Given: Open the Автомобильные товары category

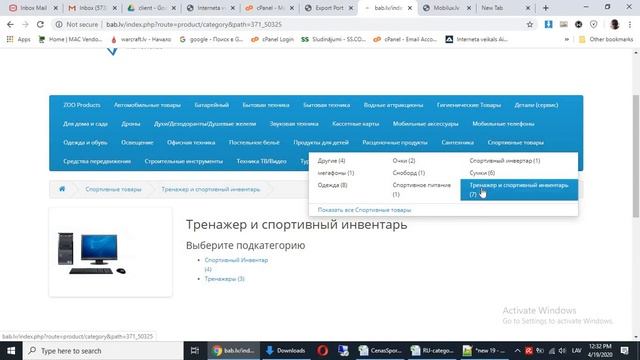Looking at the screenshot, I should [147, 105].
